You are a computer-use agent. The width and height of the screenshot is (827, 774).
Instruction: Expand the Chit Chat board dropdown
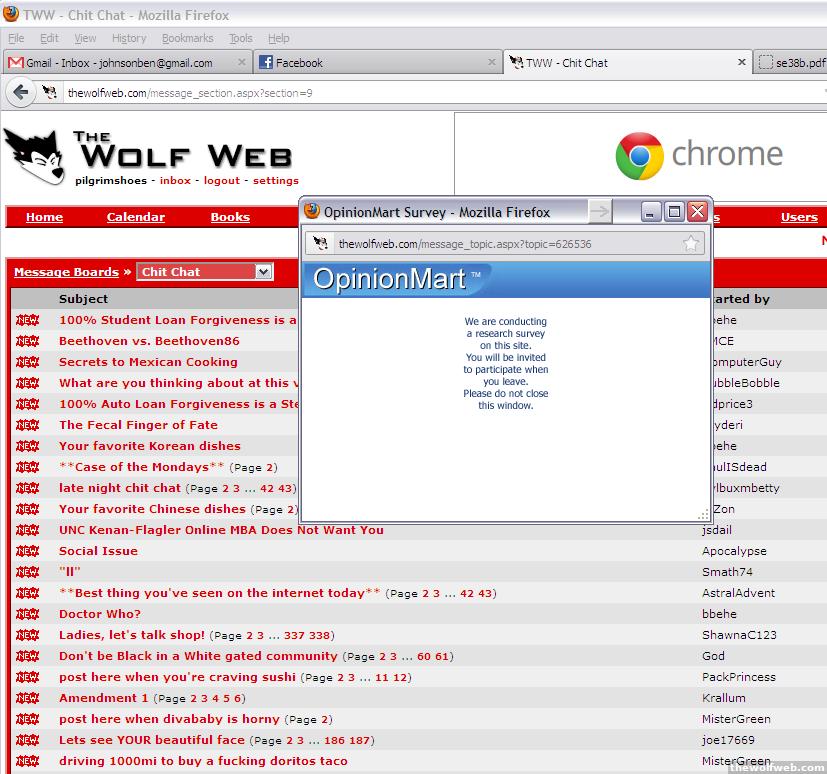point(263,272)
